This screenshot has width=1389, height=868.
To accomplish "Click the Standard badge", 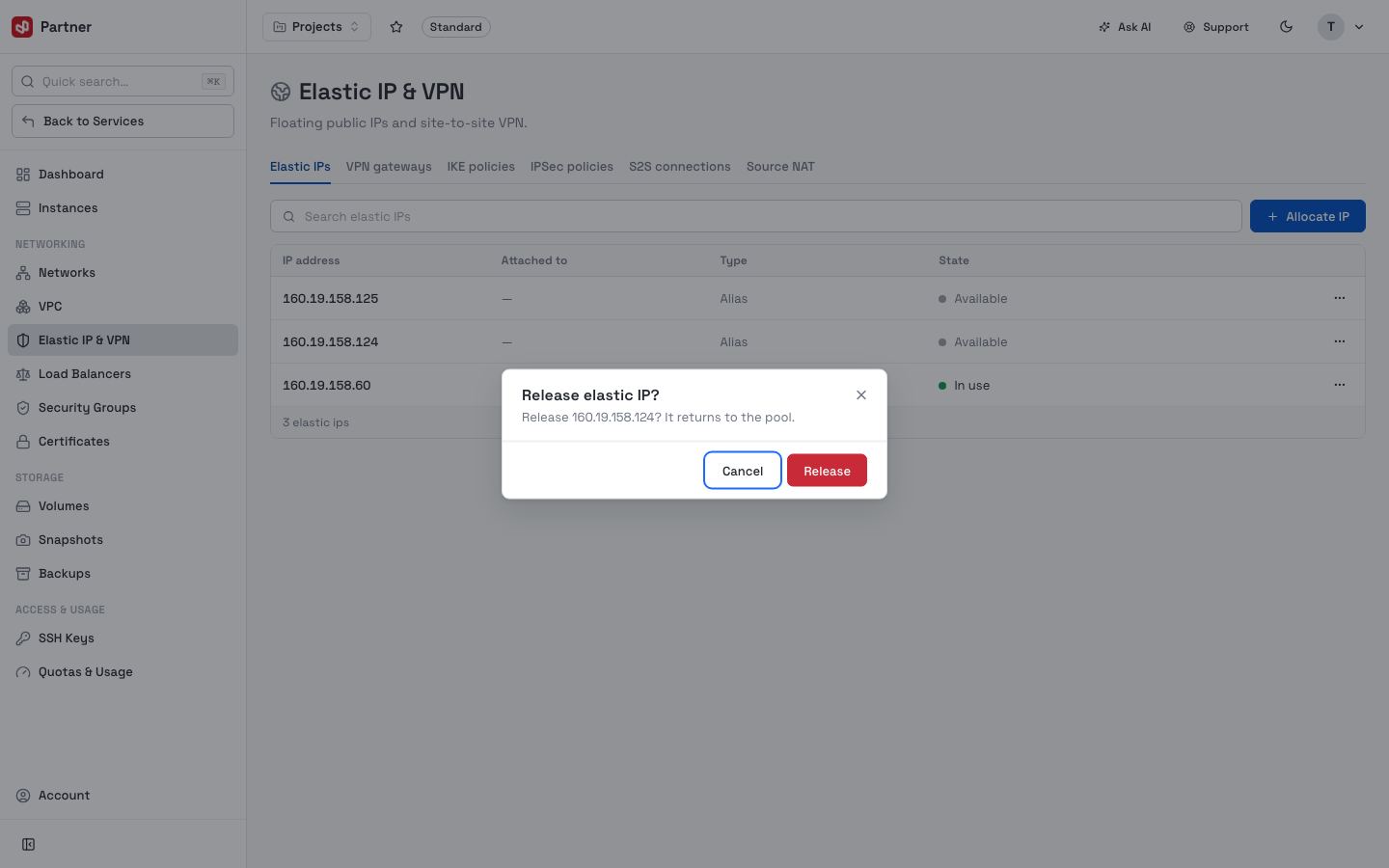I will pos(455,27).
